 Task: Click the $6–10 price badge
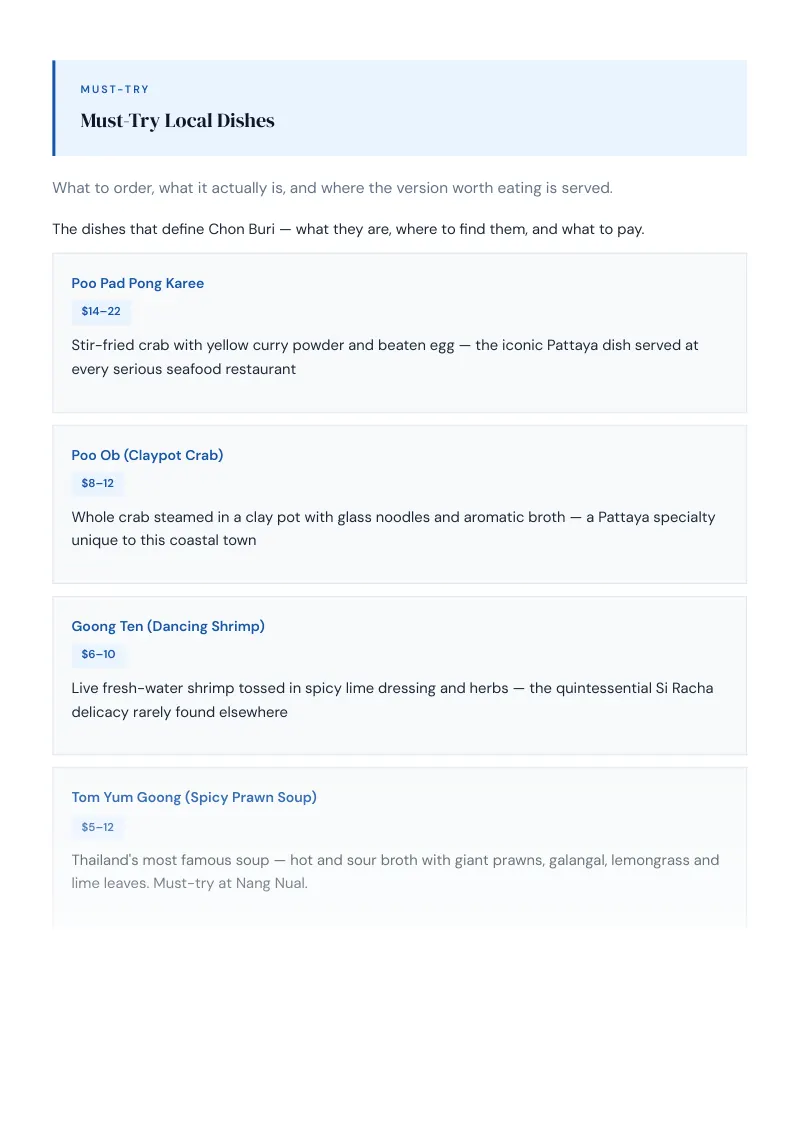(x=98, y=654)
